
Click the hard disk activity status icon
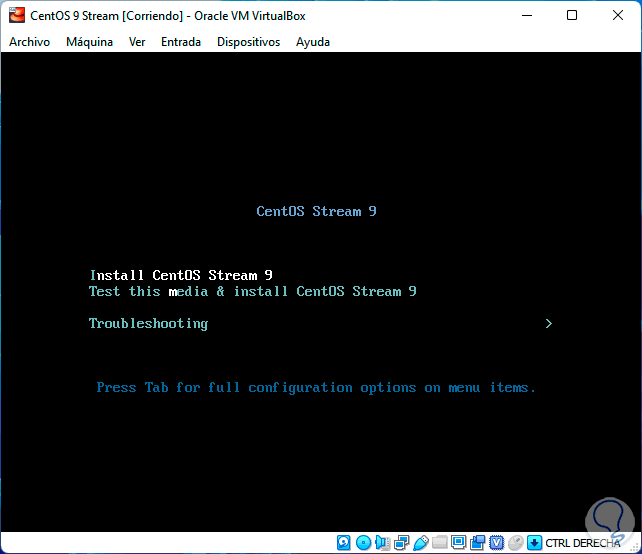click(344, 543)
